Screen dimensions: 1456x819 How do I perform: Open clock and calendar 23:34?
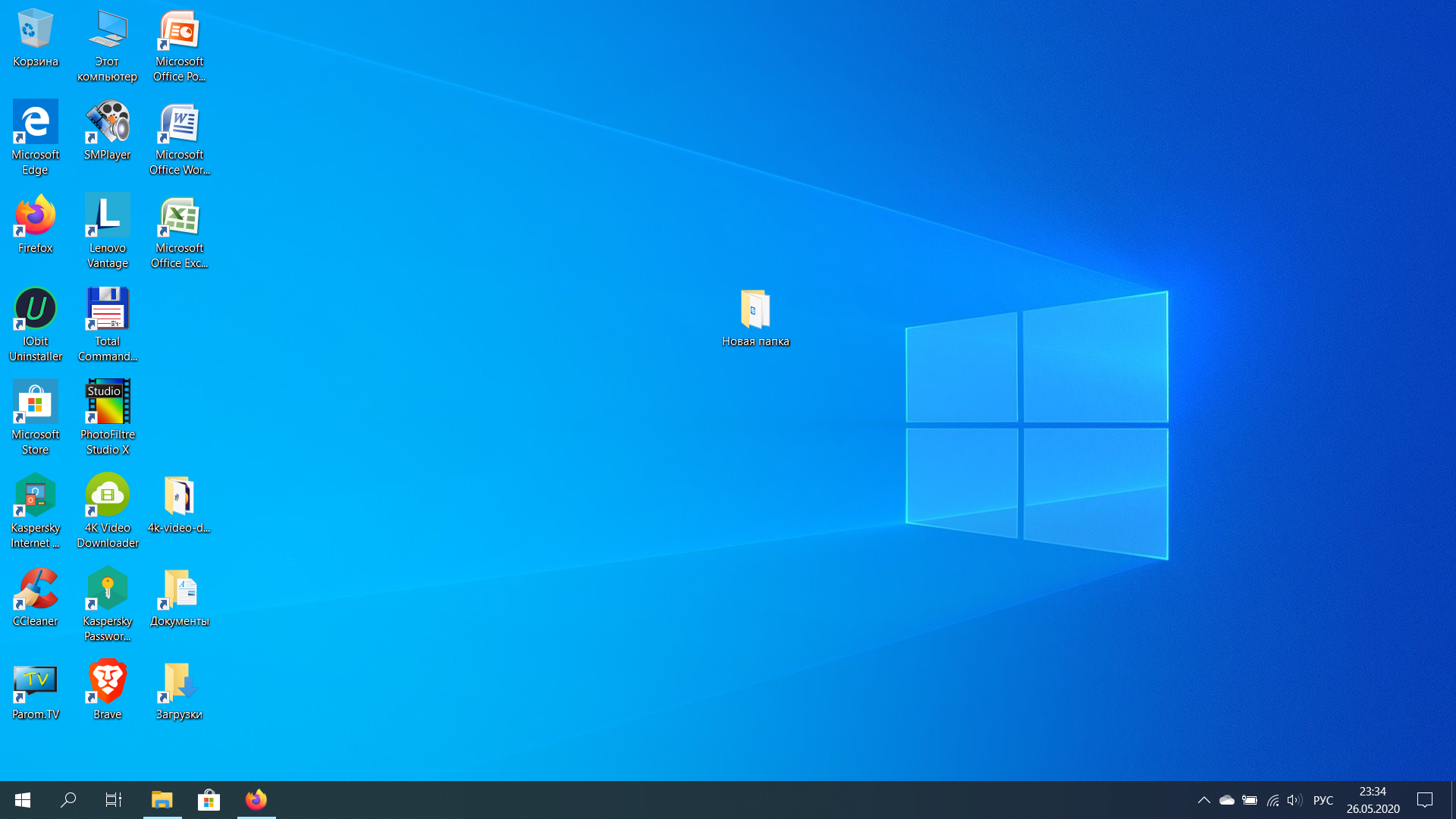[1373, 800]
